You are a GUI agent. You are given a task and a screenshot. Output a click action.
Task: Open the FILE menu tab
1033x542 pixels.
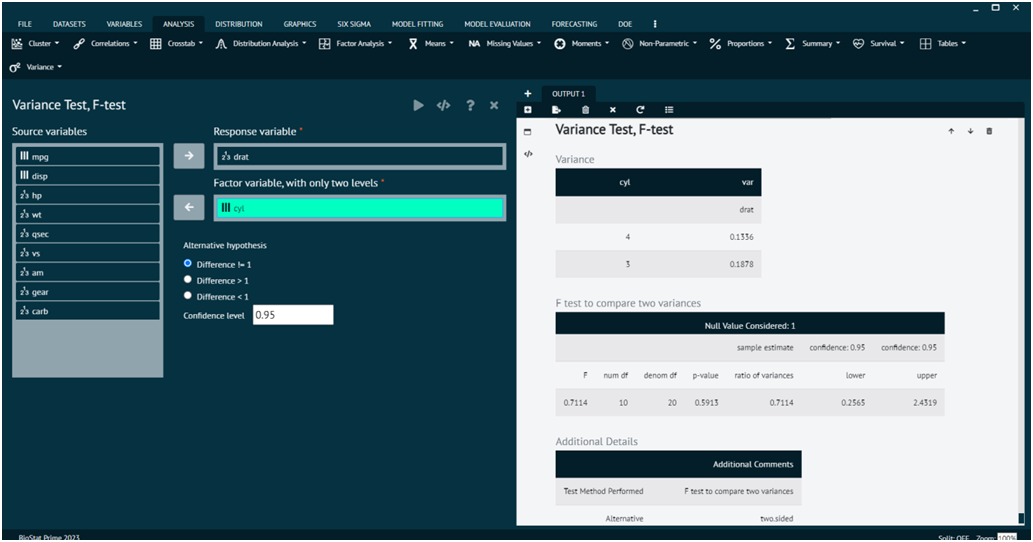point(25,24)
